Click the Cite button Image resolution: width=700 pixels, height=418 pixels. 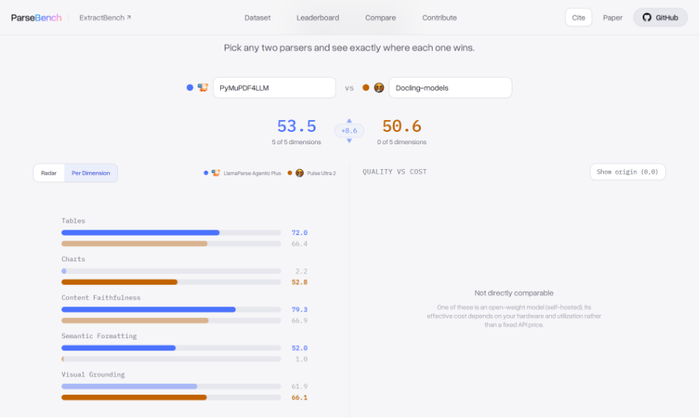click(579, 17)
